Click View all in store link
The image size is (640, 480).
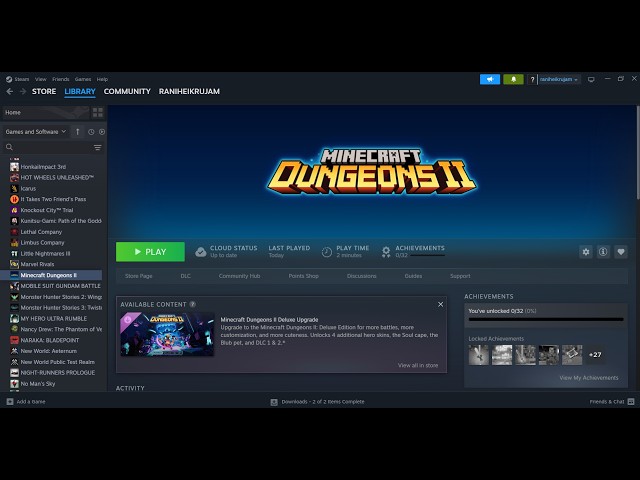pos(418,365)
